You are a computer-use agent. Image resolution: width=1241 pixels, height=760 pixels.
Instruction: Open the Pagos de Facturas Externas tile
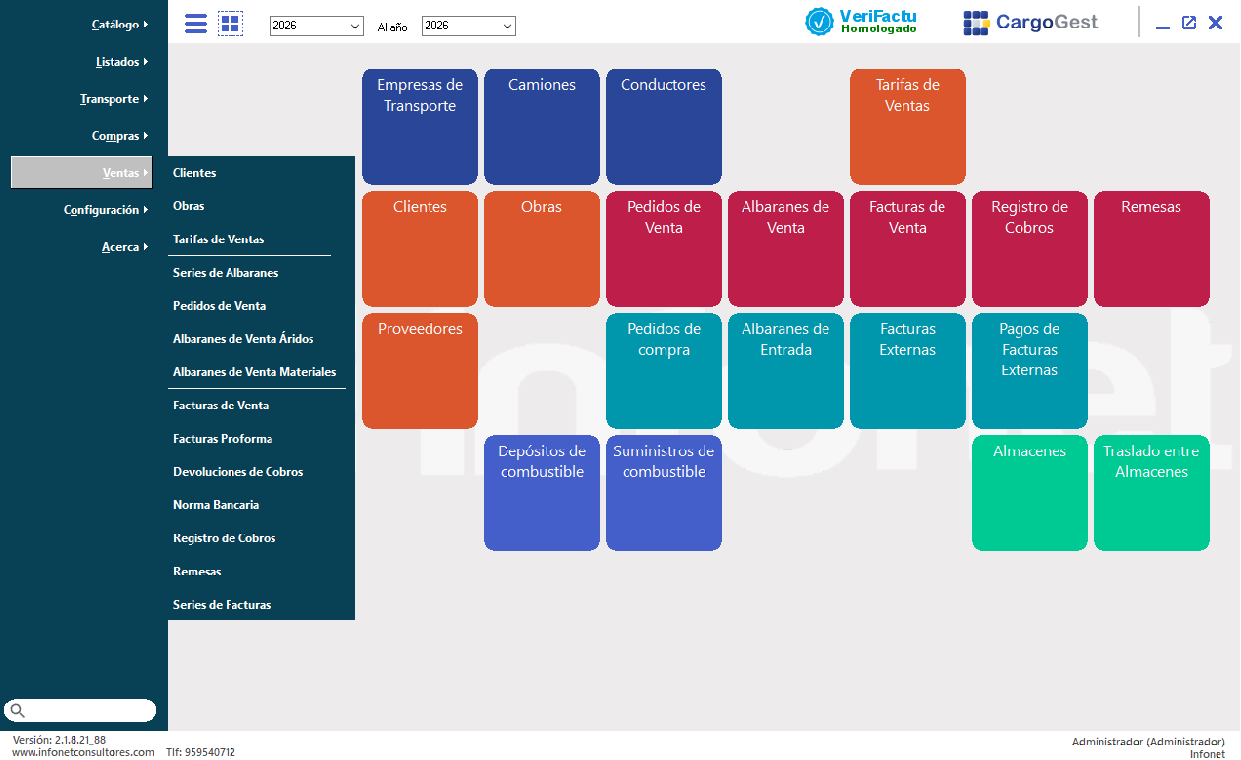[1030, 371]
